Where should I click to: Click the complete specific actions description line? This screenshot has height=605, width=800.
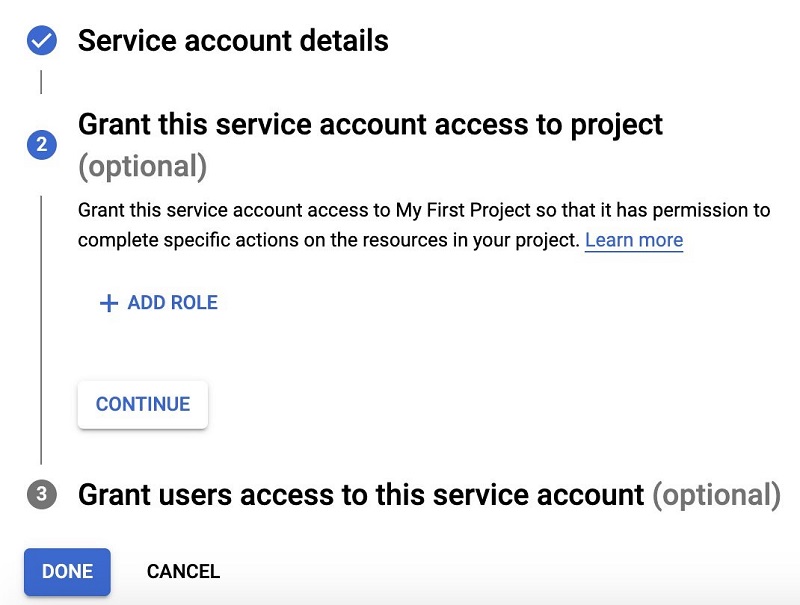[329, 240]
